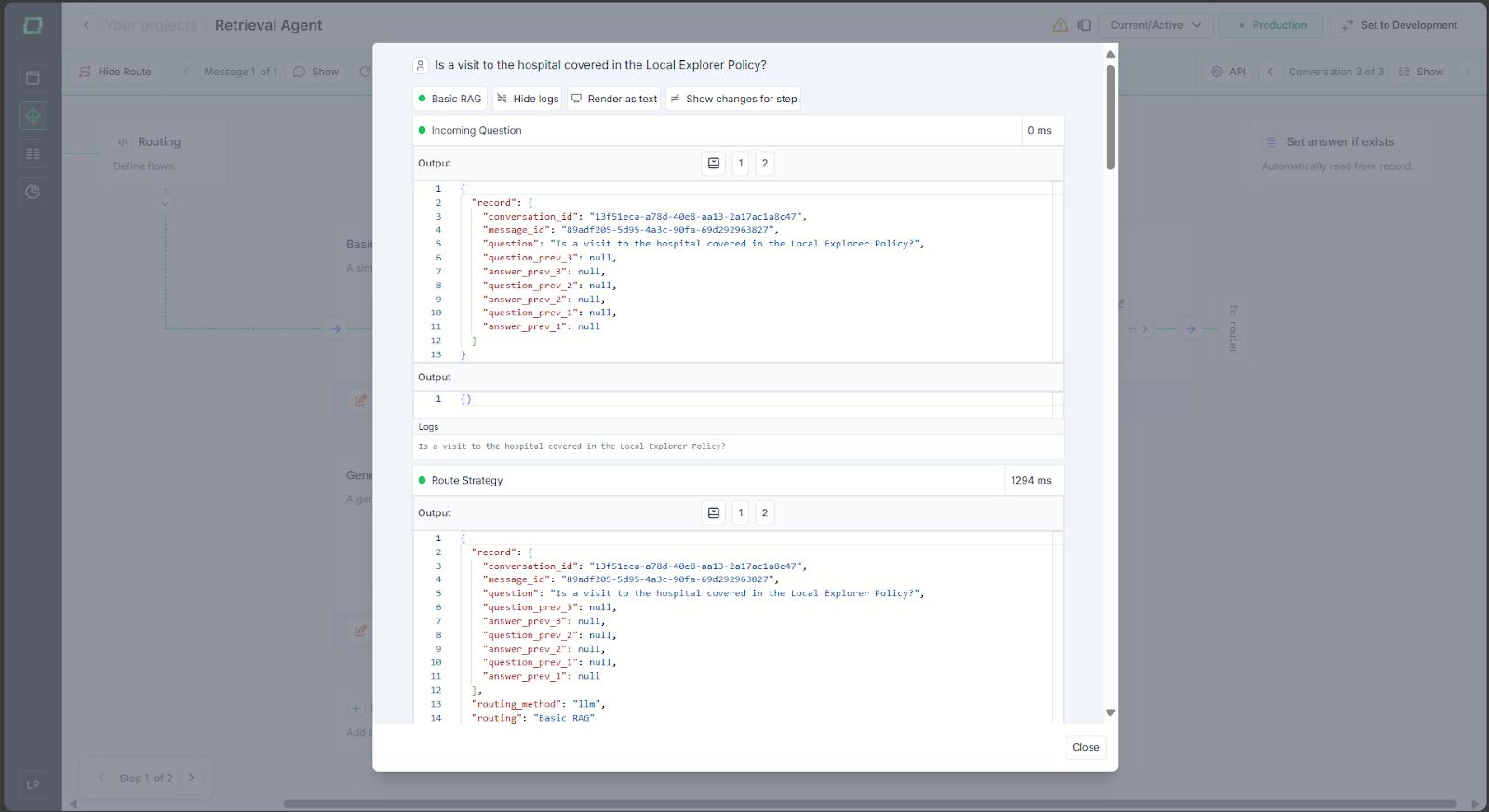Click the 1294 ms duration value
This screenshot has height=812, width=1489.
1031,480
